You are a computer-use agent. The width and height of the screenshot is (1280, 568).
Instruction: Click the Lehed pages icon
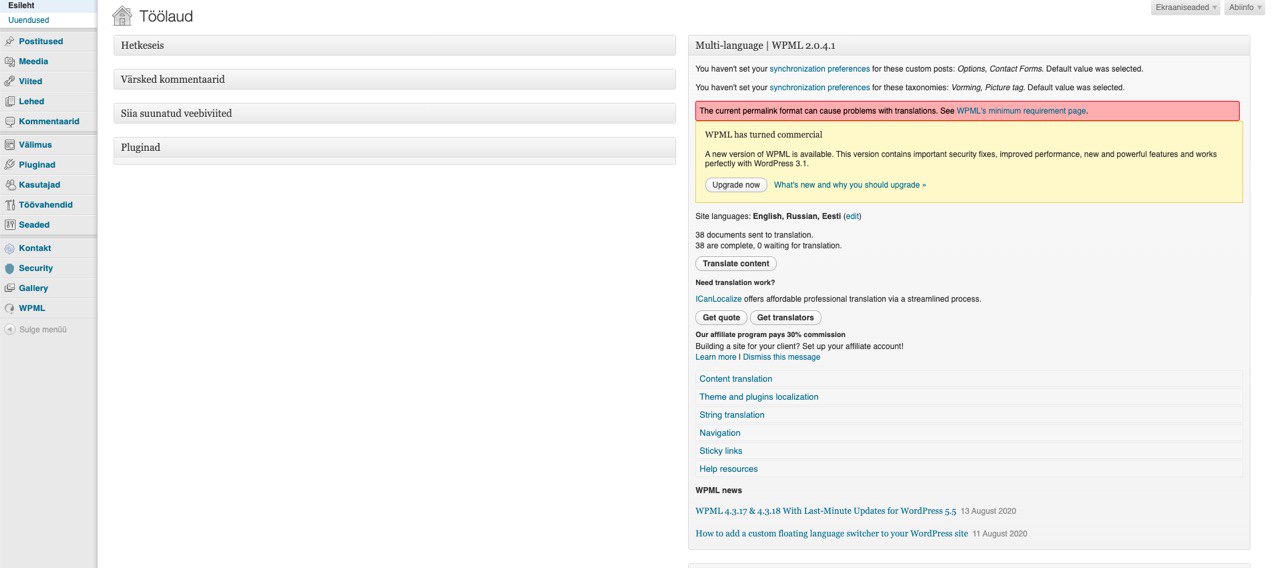point(9,101)
